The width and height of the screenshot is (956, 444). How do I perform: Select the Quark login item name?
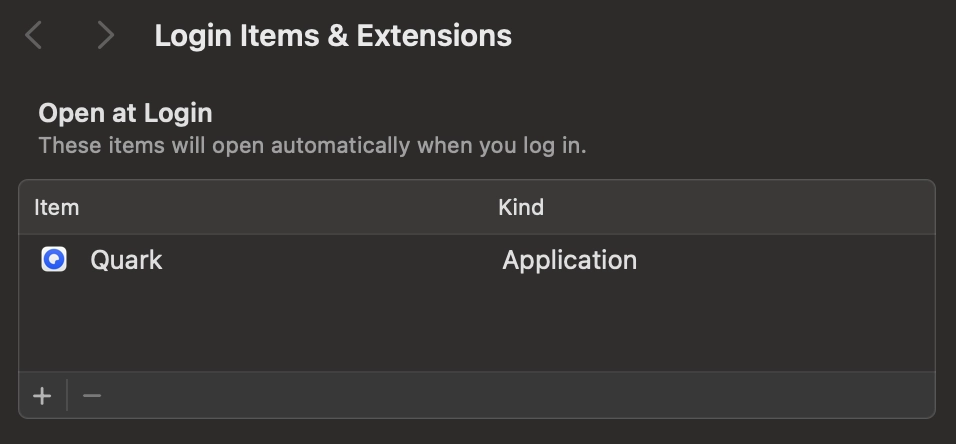coord(126,260)
